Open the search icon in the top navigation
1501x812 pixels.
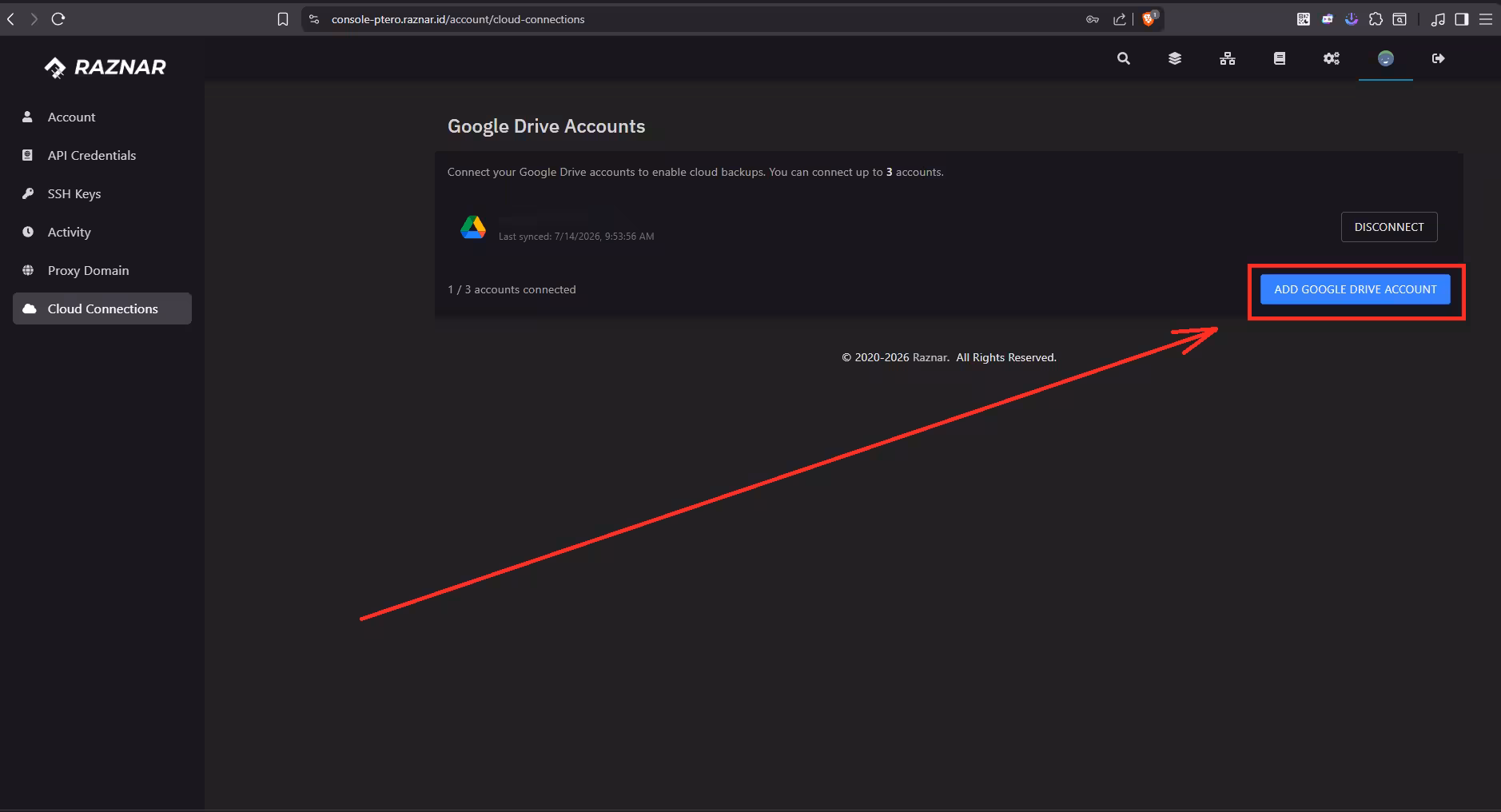pyautogui.click(x=1124, y=58)
